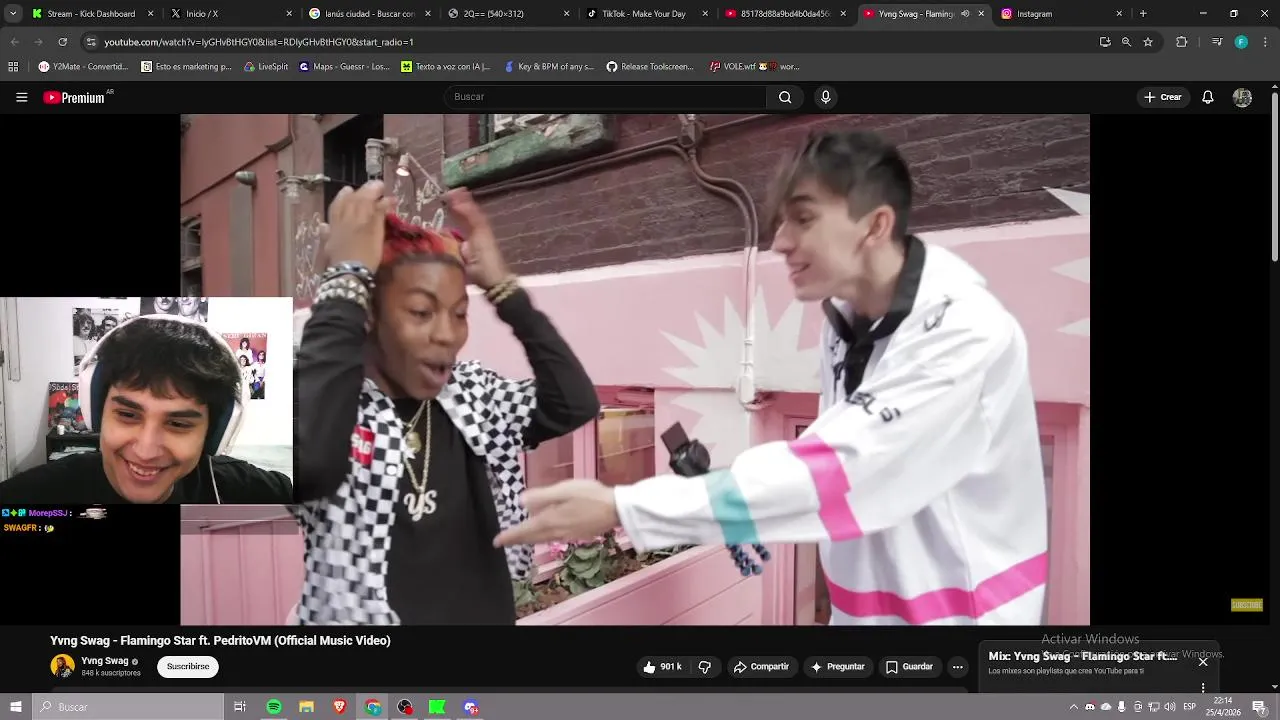Open Maps - Guessr bookmark

345,67
